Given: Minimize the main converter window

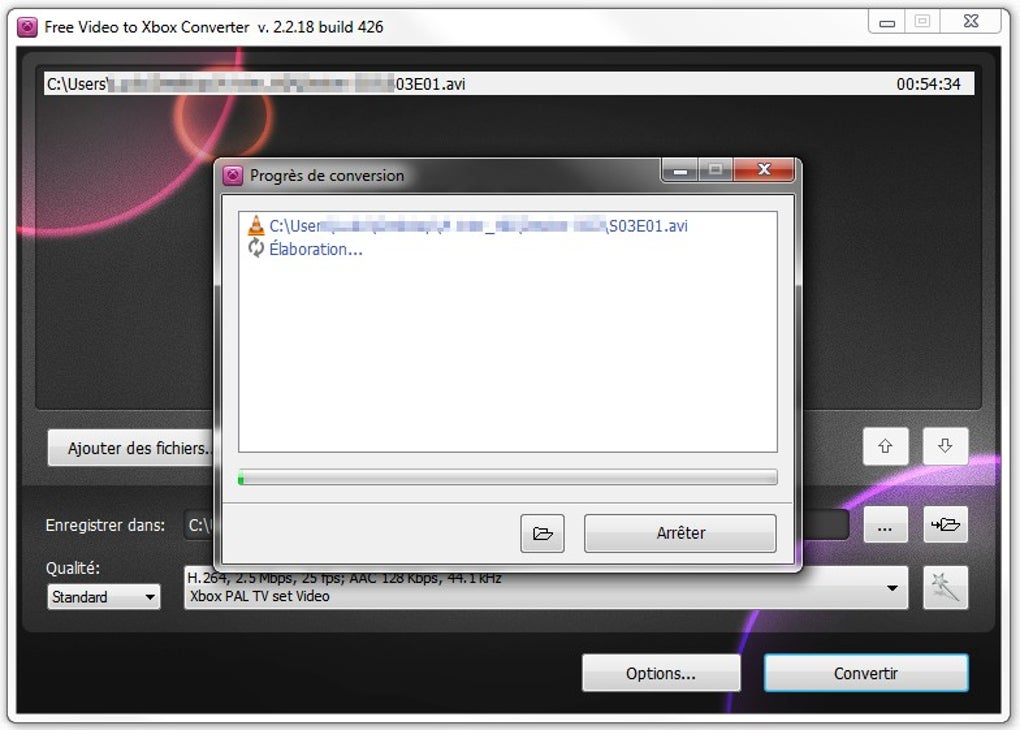Looking at the screenshot, I should pyautogui.click(x=887, y=23).
